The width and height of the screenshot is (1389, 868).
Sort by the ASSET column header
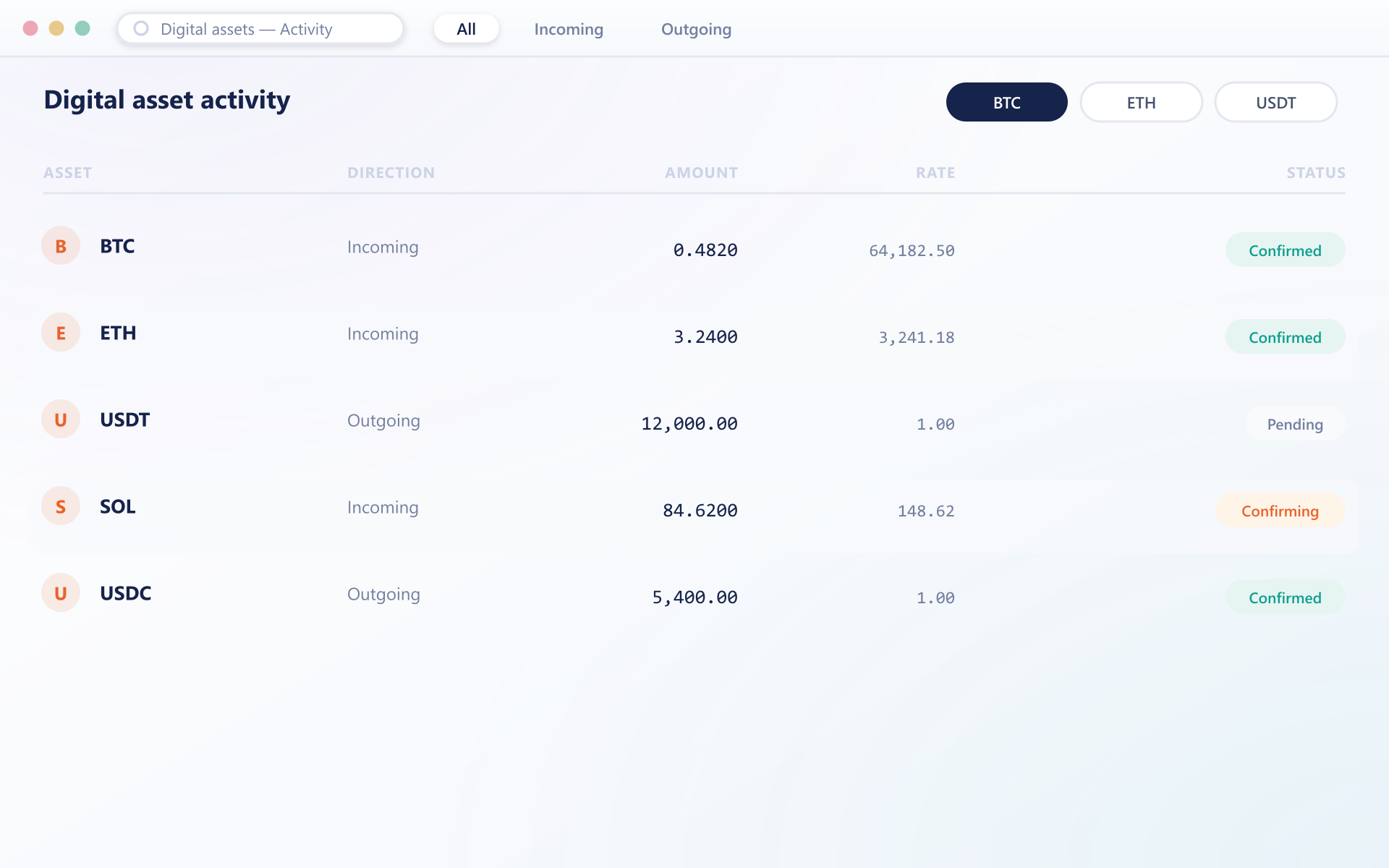[x=67, y=173]
